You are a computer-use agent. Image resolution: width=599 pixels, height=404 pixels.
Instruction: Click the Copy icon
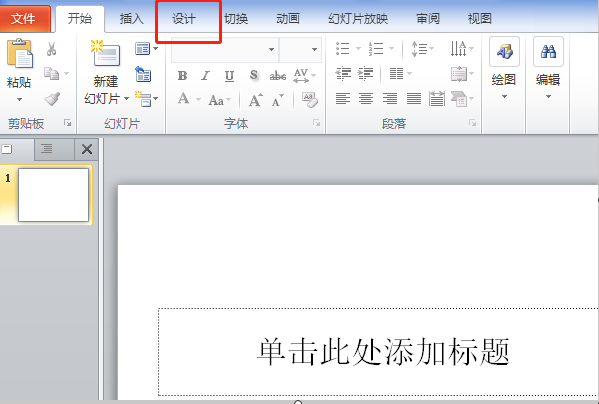tap(52, 73)
